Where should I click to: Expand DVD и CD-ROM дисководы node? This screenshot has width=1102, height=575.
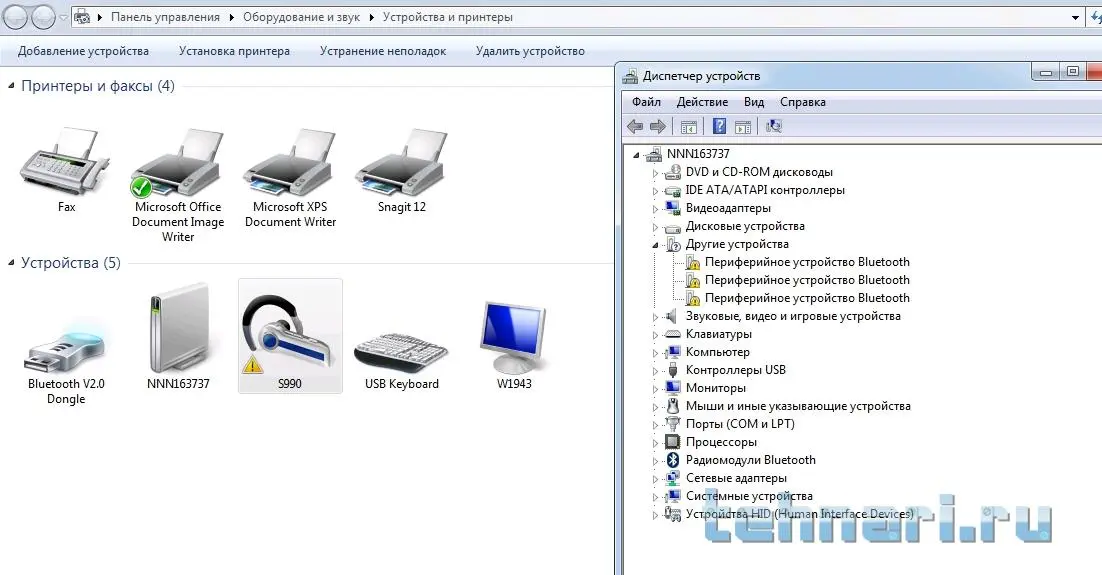click(x=655, y=173)
